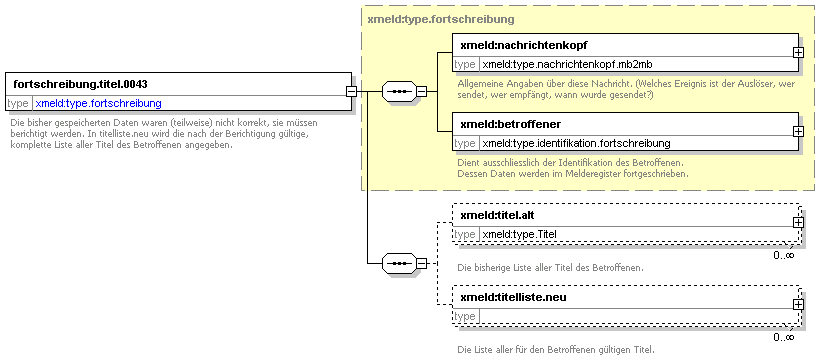Select the lower sequence compositor icon
The width and height of the screenshot is (836, 360).
click(x=399, y=263)
